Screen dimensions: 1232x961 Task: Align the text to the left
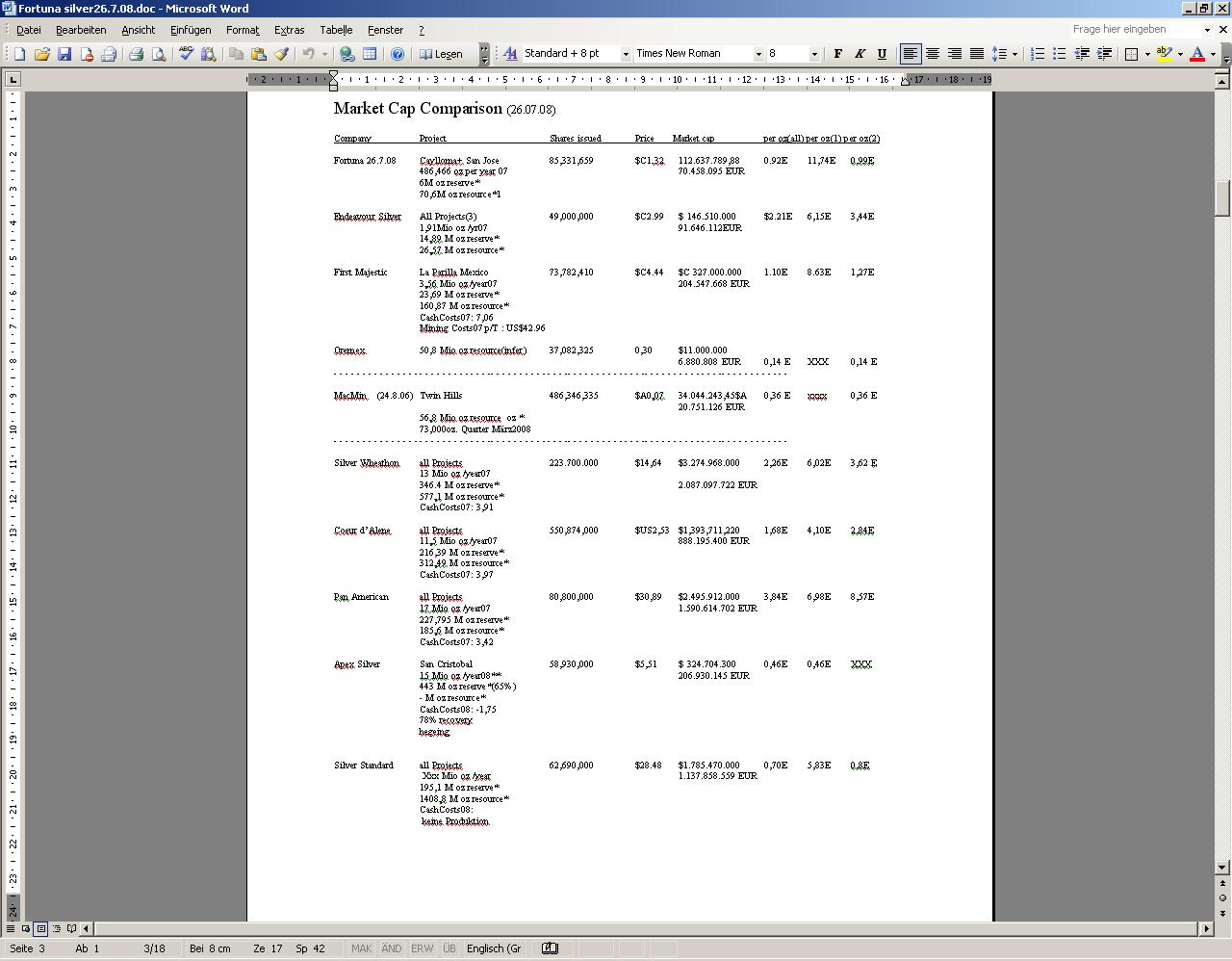(910, 54)
